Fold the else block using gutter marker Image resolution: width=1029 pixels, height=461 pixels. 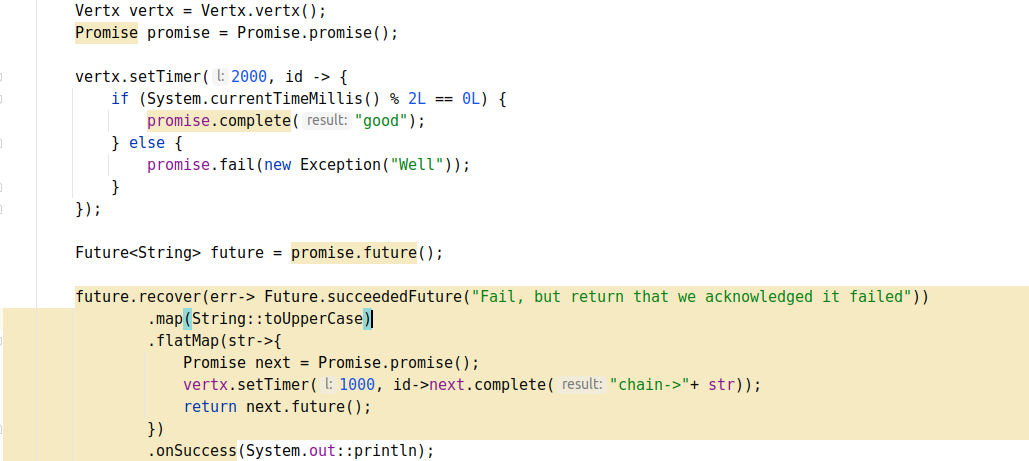[x=2, y=143]
